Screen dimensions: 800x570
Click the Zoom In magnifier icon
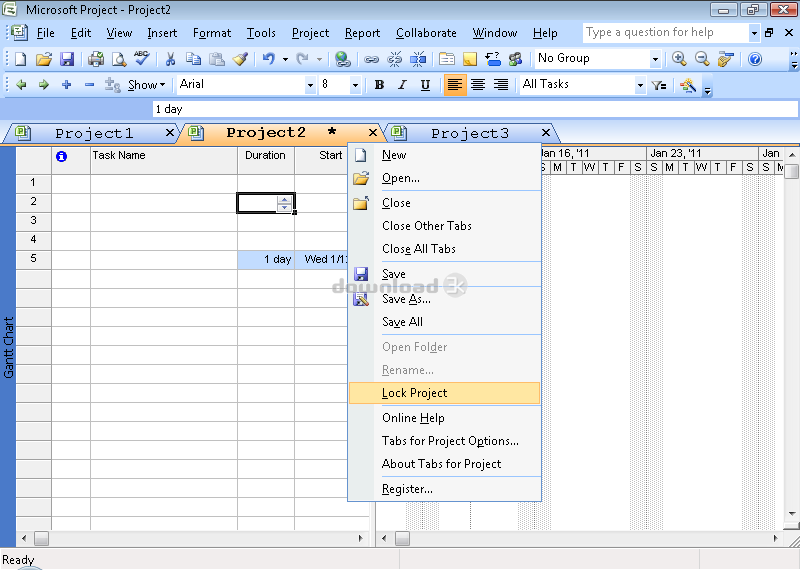(681, 59)
